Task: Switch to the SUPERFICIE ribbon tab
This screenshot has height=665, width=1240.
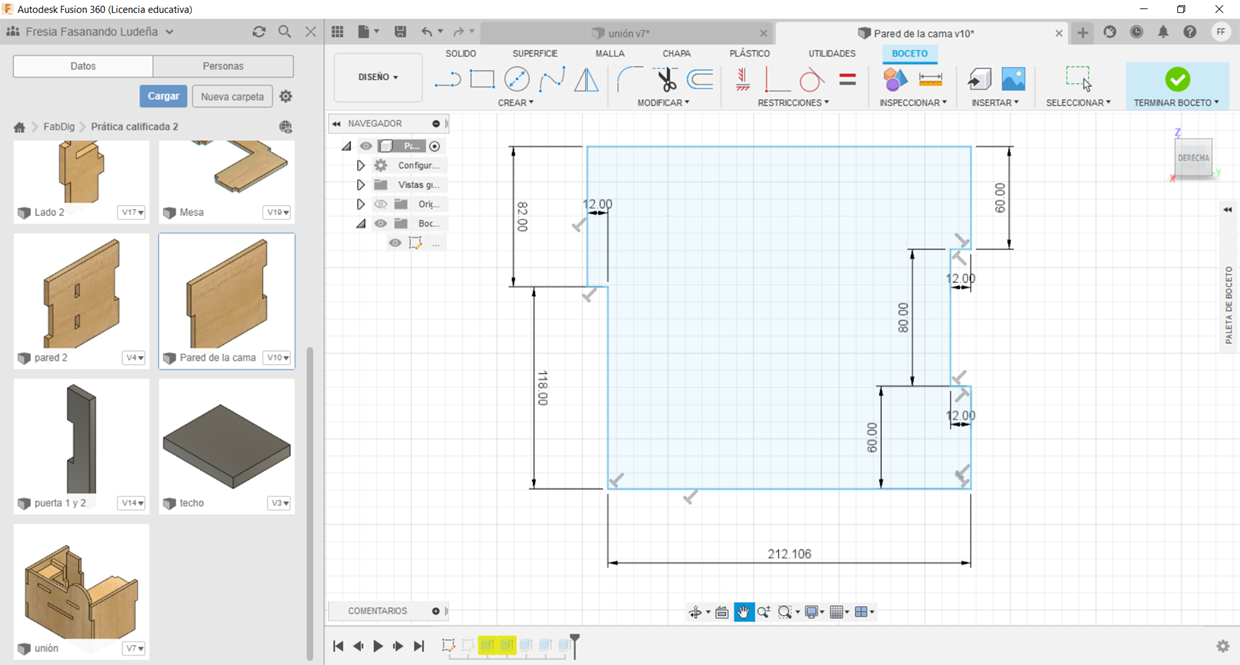Action: pos(535,53)
